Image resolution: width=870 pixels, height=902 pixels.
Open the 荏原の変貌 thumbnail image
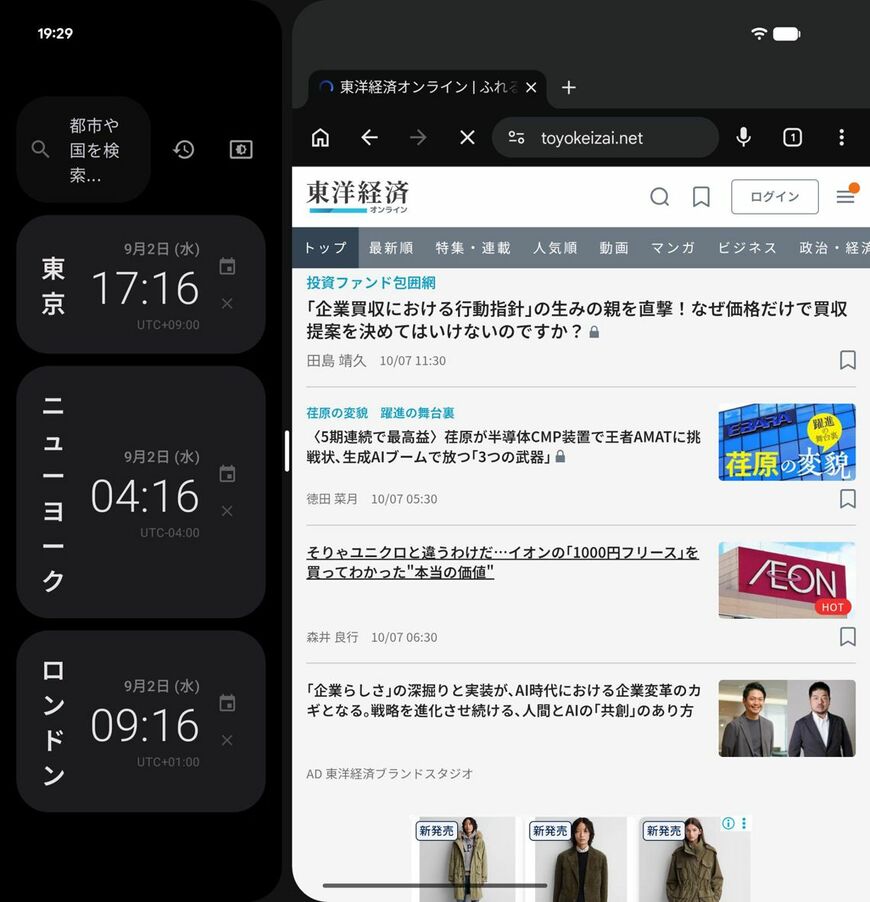pos(787,442)
